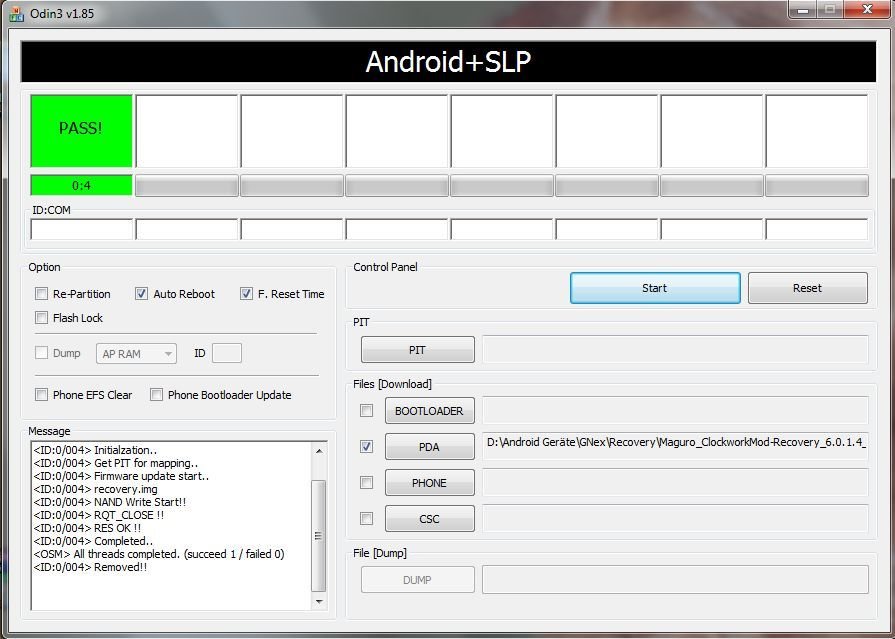Click the first ID:COM port box
The image size is (895, 639).
(x=82, y=230)
